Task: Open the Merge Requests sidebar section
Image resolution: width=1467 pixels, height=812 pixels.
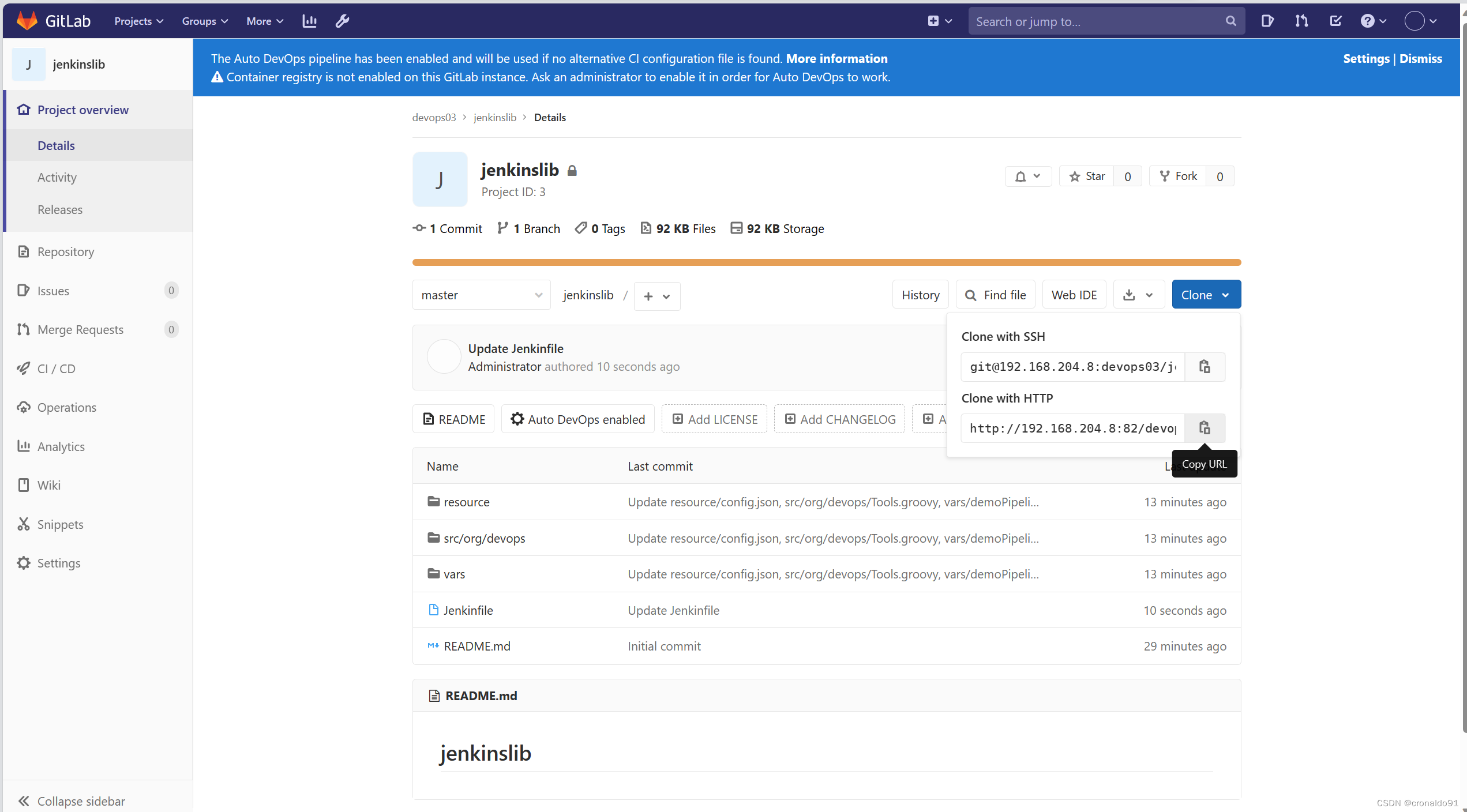Action: pos(98,329)
